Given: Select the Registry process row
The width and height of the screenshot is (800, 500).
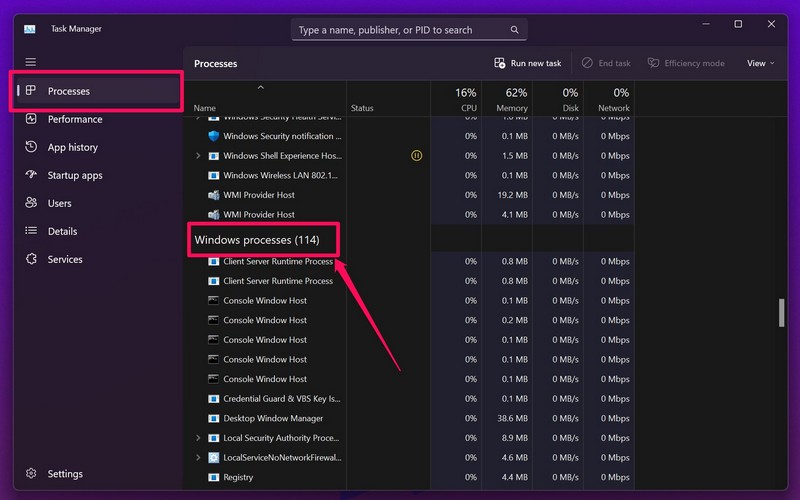Looking at the screenshot, I should 238,477.
